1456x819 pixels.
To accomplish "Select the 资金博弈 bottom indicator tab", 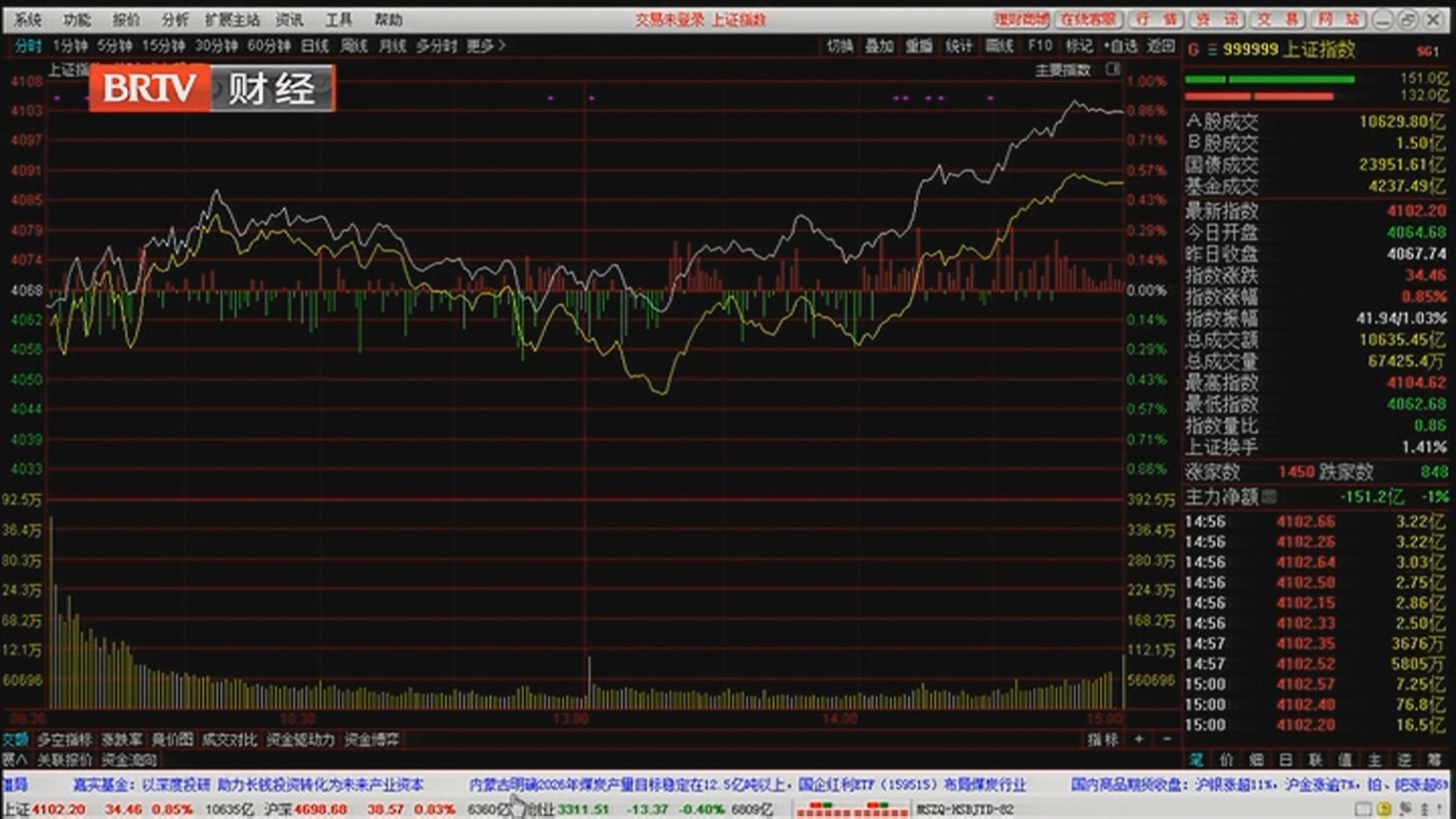I will (371, 739).
